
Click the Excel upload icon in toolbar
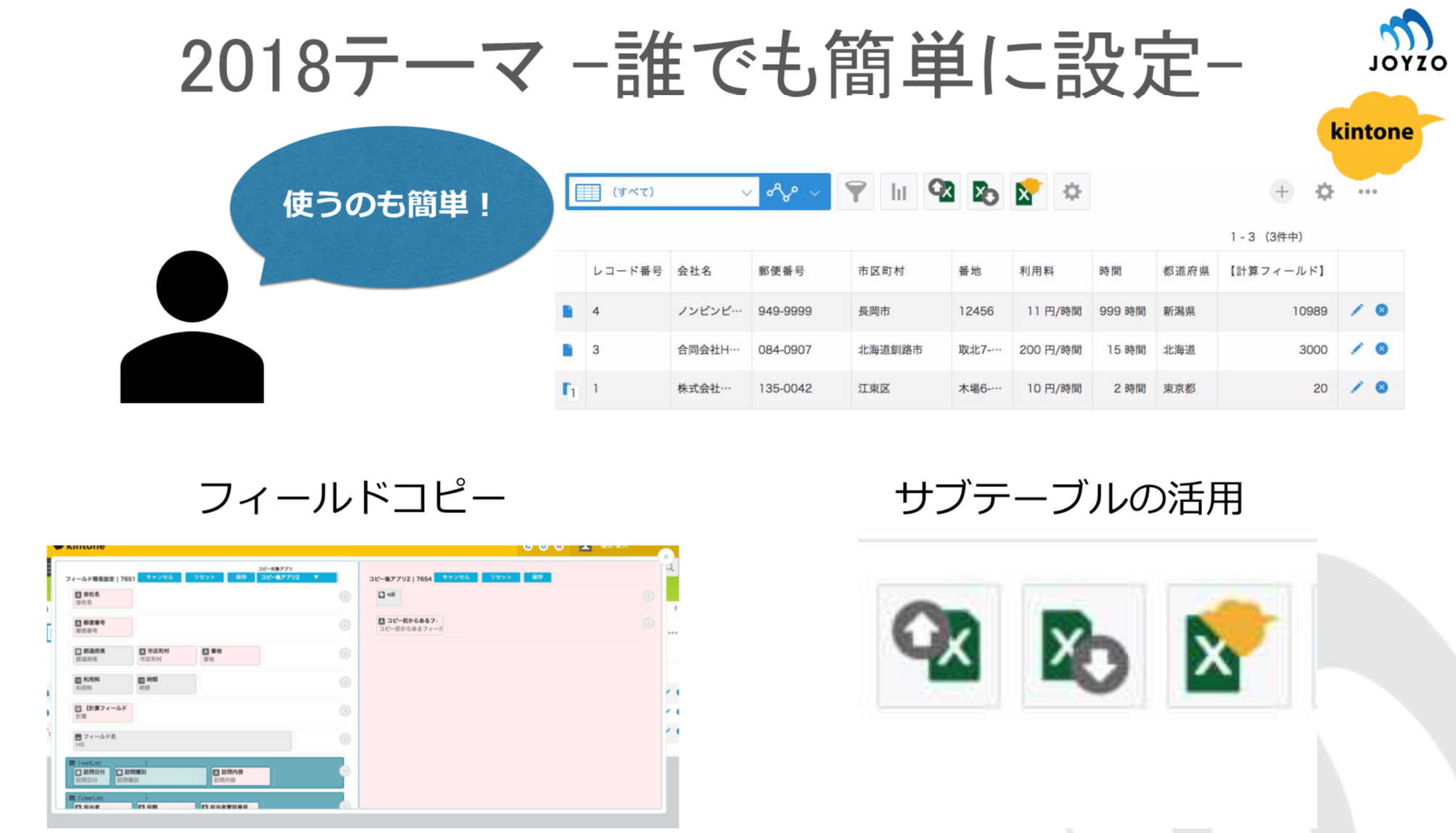[942, 192]
